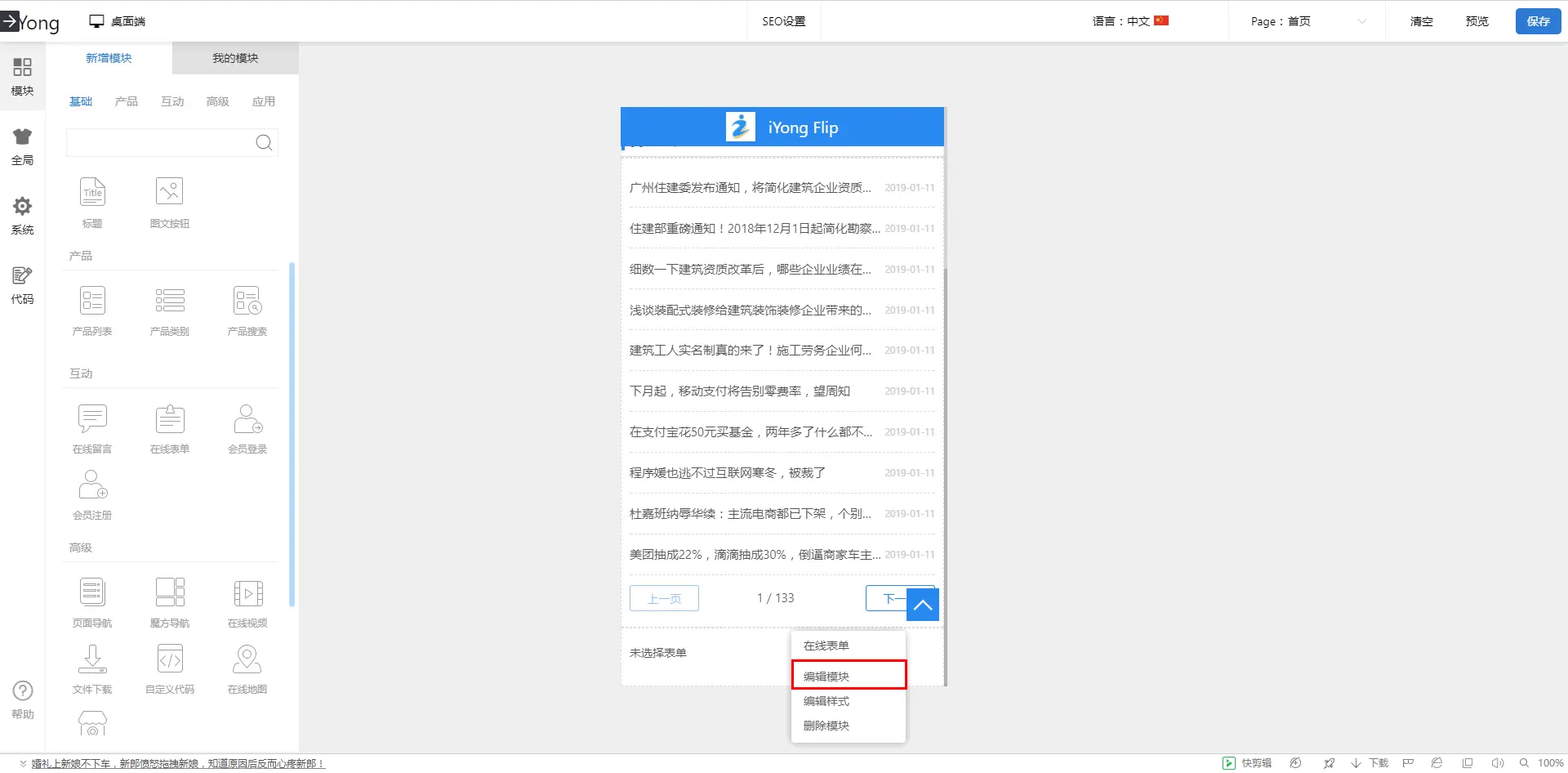Click the 保存 button
This screenshot has height=773, width=1568.
point(1538,21)
